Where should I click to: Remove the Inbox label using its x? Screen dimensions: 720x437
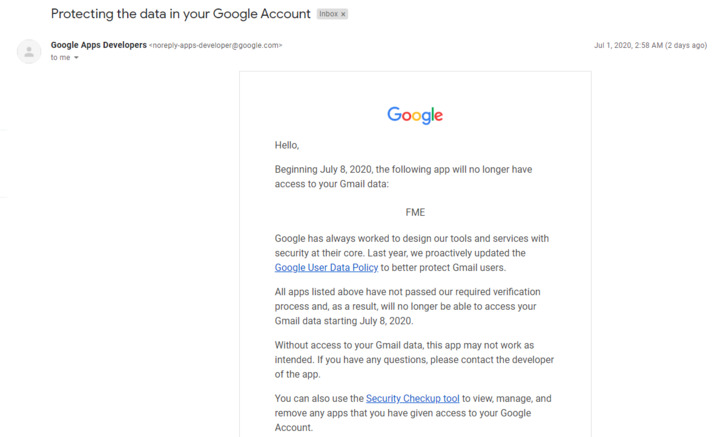(x=343, y=14)
